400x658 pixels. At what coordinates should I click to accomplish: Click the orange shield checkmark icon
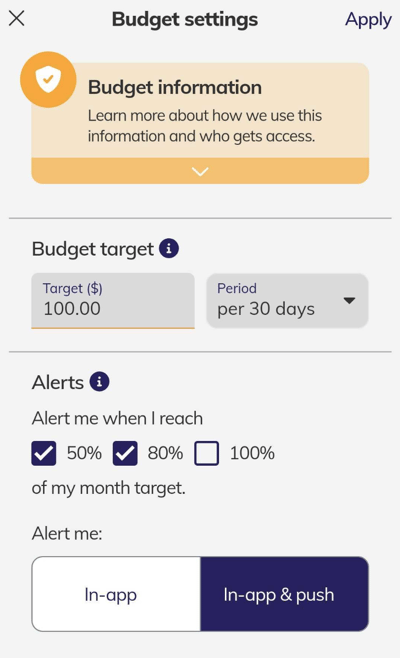tap(48, 79)
